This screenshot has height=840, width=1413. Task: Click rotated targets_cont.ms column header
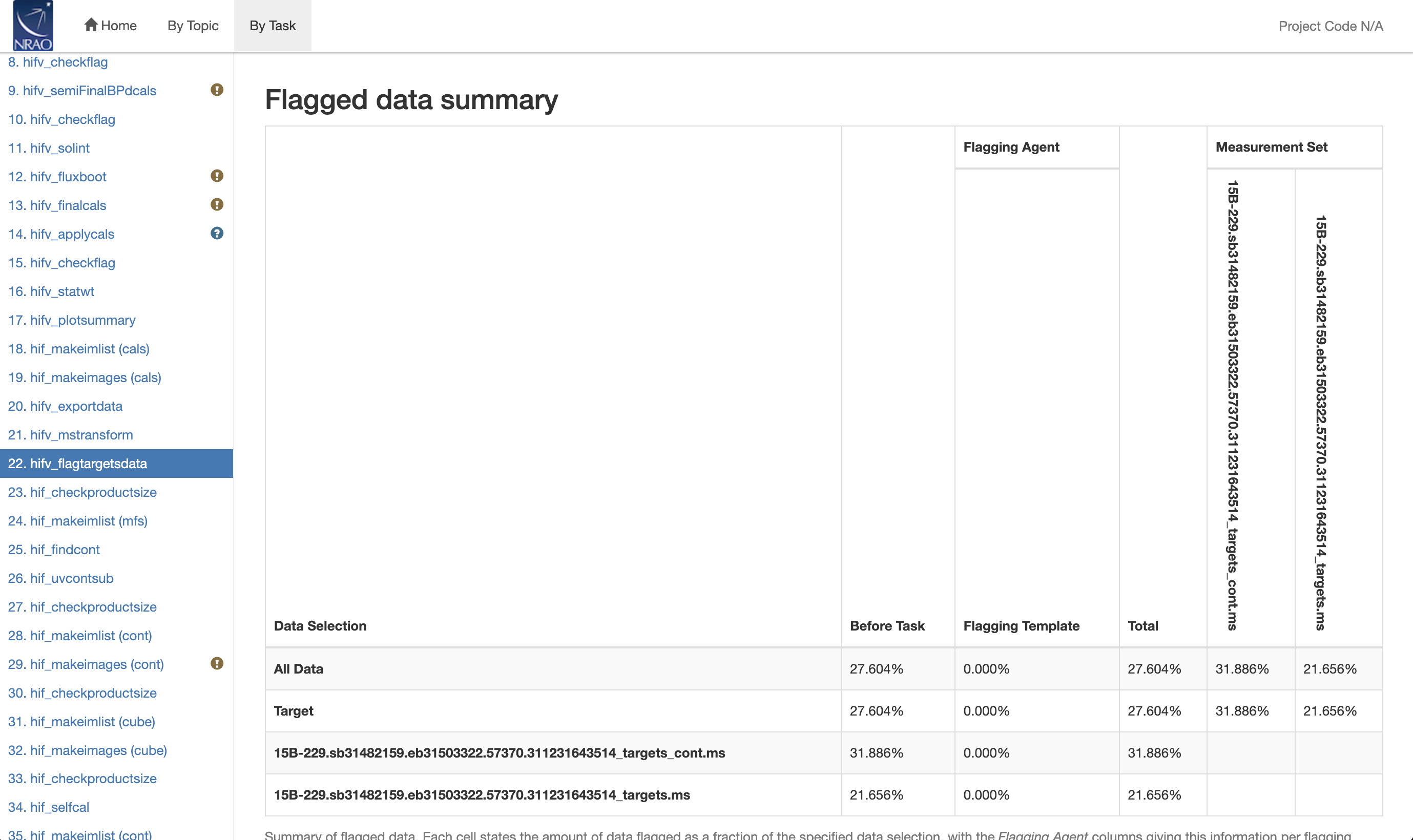1233,405
